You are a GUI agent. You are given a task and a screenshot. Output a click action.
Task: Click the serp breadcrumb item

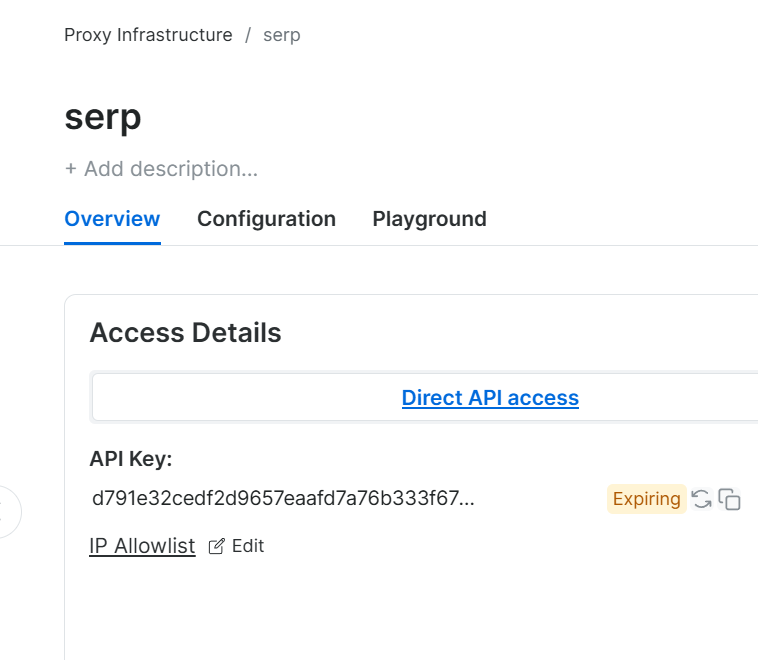point(282,35)
